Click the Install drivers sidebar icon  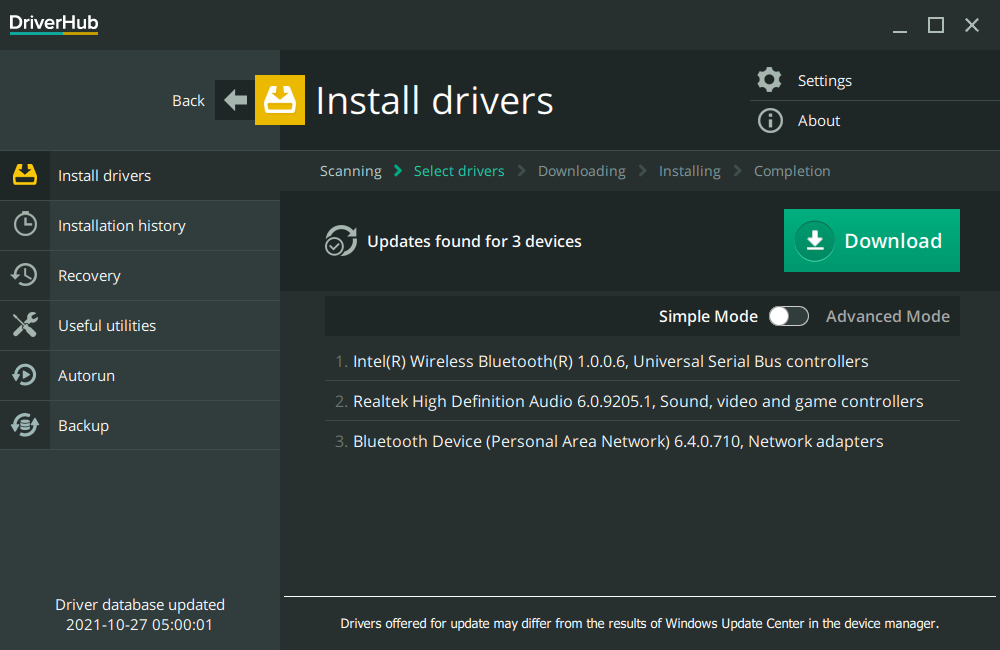(x=25, y=175)
